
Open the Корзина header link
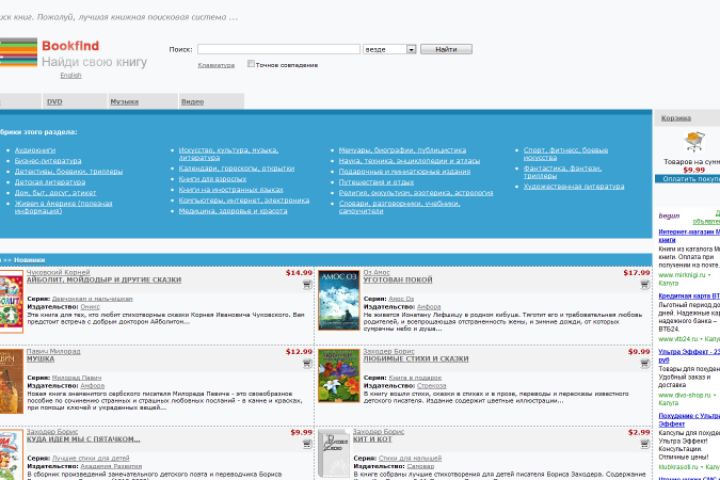[676, 119]
